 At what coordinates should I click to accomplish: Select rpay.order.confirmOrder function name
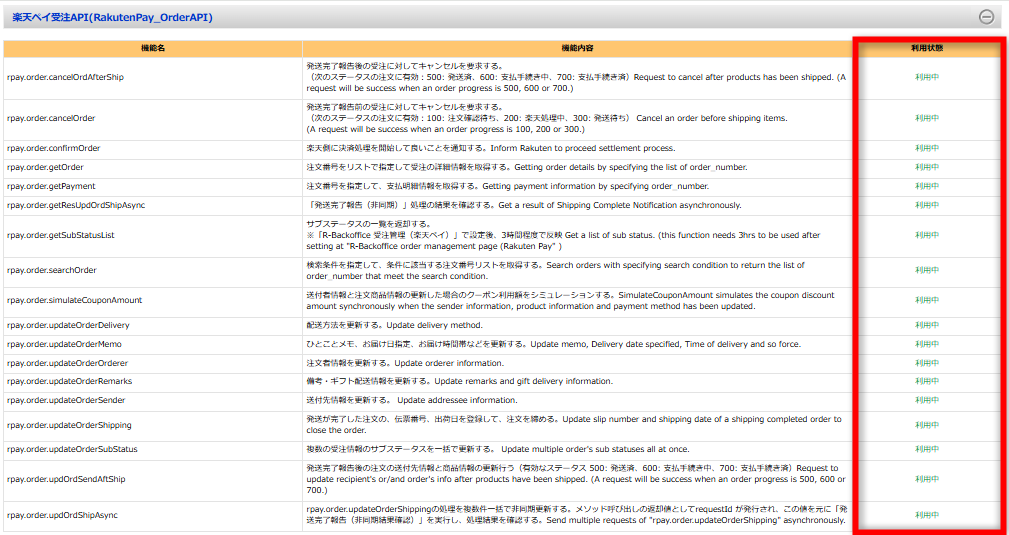point(53,148)
